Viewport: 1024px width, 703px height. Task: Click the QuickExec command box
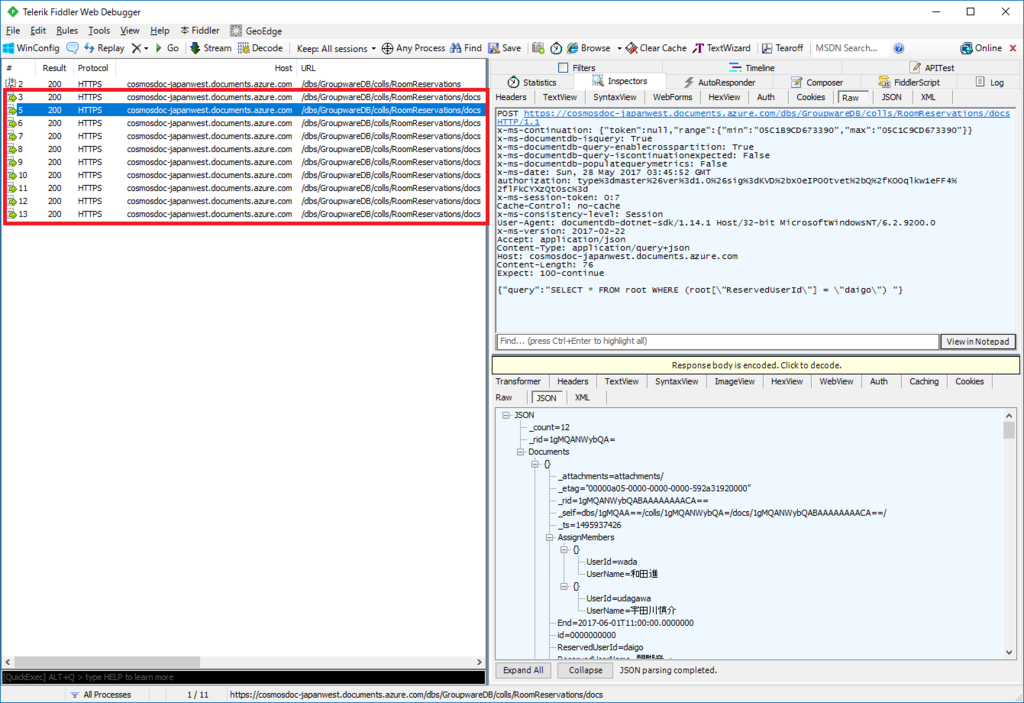[x=244, y=677]
